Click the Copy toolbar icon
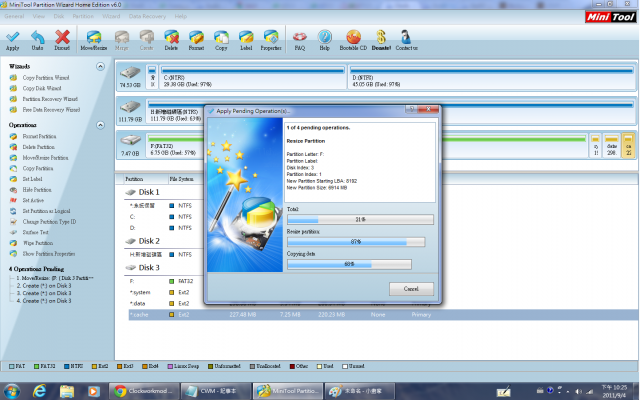This screenshot has width=640, height=400. (x=221, y=37)
